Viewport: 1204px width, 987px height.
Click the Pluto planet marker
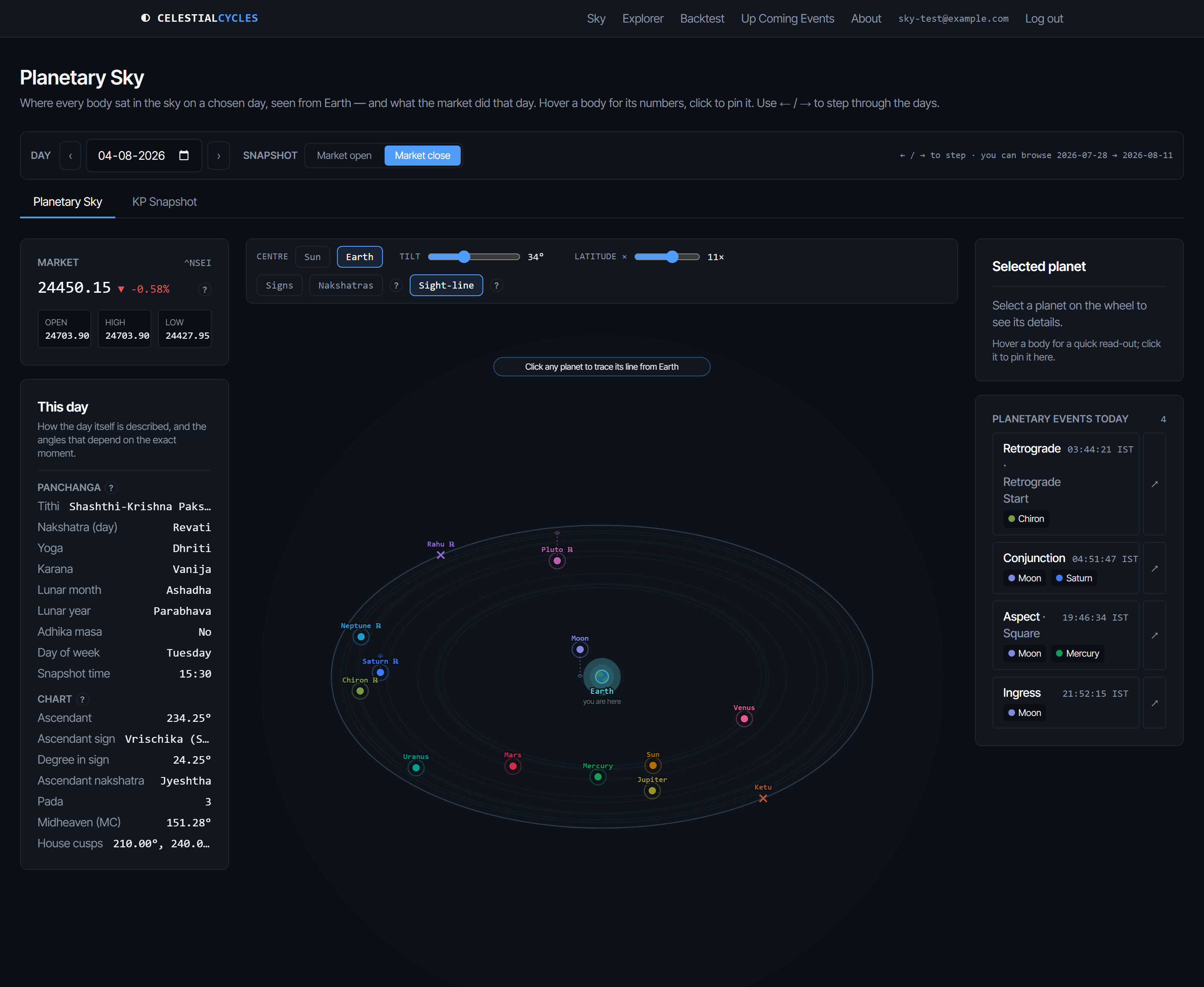(x=557, y=561)
